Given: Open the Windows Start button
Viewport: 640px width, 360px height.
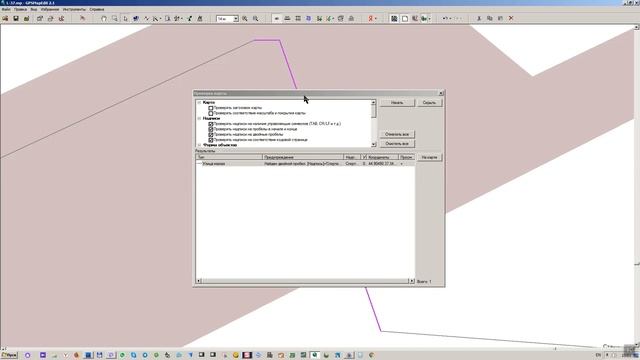Looking at the screenshot, I should pyautogui.click(x=9, y=355).
